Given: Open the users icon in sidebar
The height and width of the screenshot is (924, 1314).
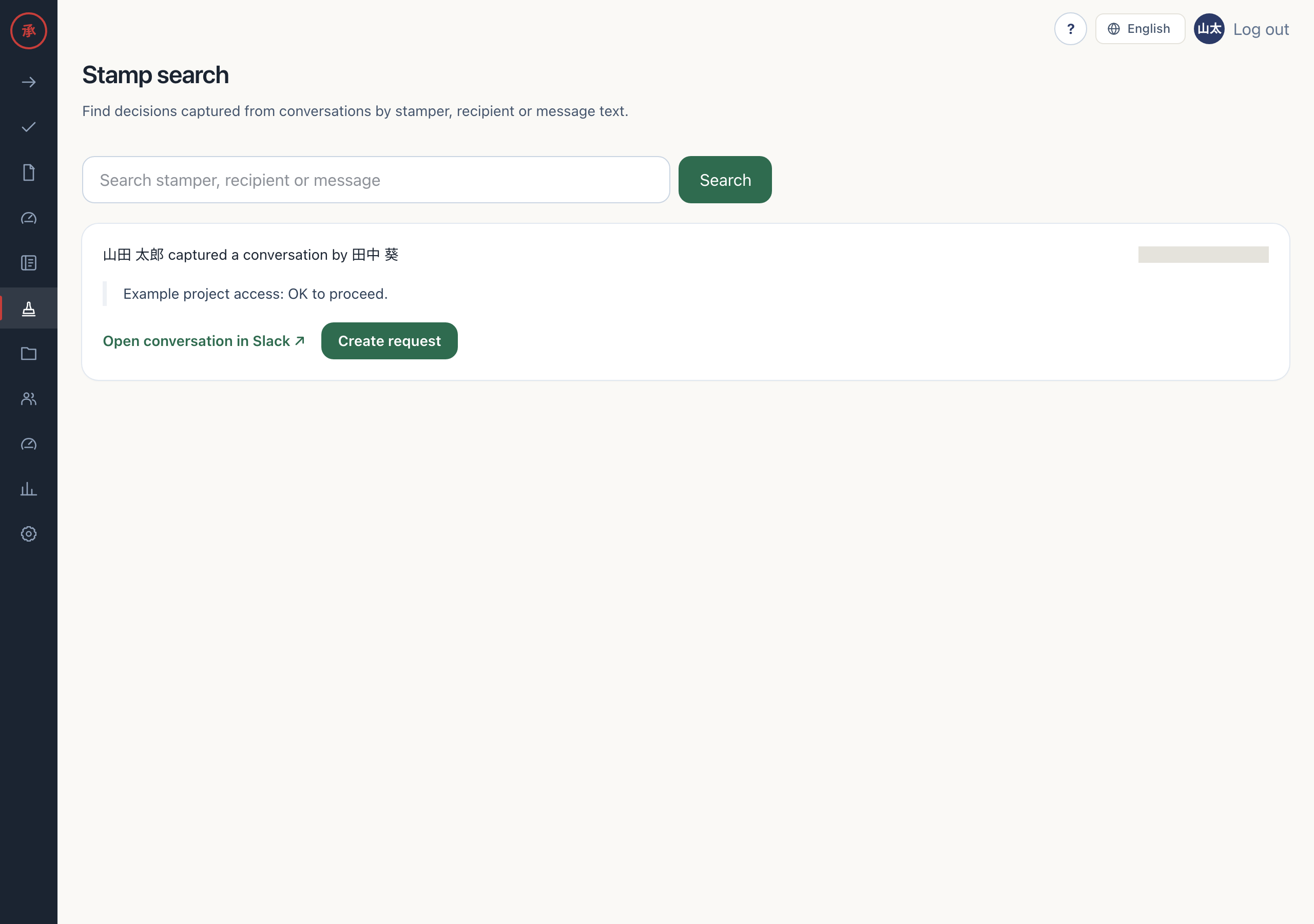Looking at the screenshot, I should 29,398.
